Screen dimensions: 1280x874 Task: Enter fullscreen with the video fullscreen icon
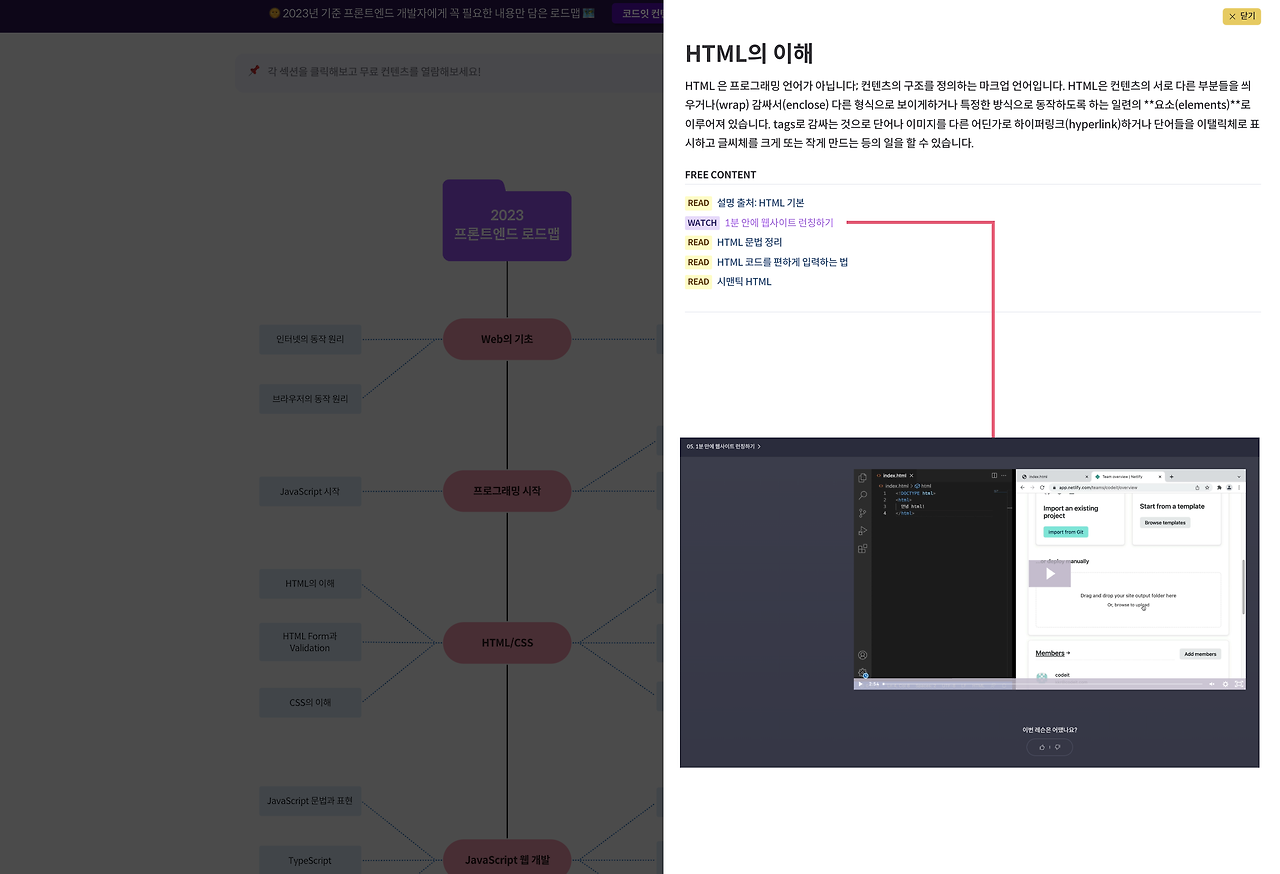(1239, 684)
